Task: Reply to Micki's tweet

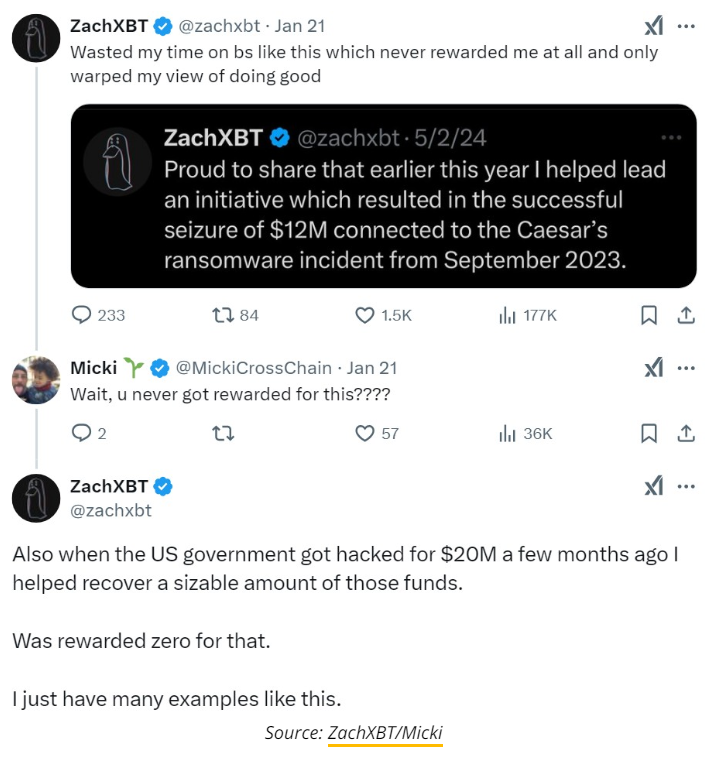Action: 82,433
